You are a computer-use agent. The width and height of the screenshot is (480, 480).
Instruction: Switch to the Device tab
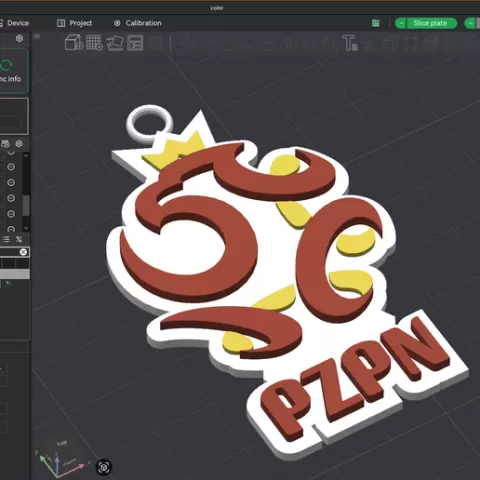pos(14,23)
